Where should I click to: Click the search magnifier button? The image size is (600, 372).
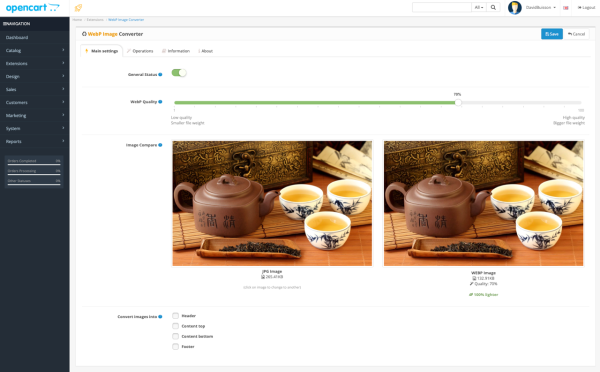(x=493, y=7)
